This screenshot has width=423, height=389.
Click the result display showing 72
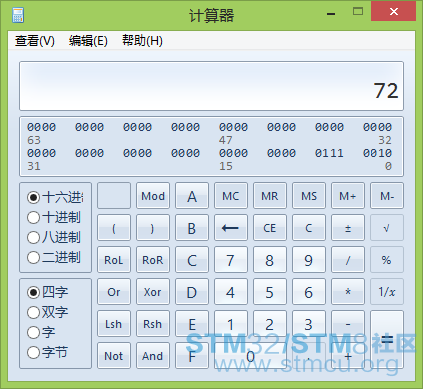[x=211, y=86]
